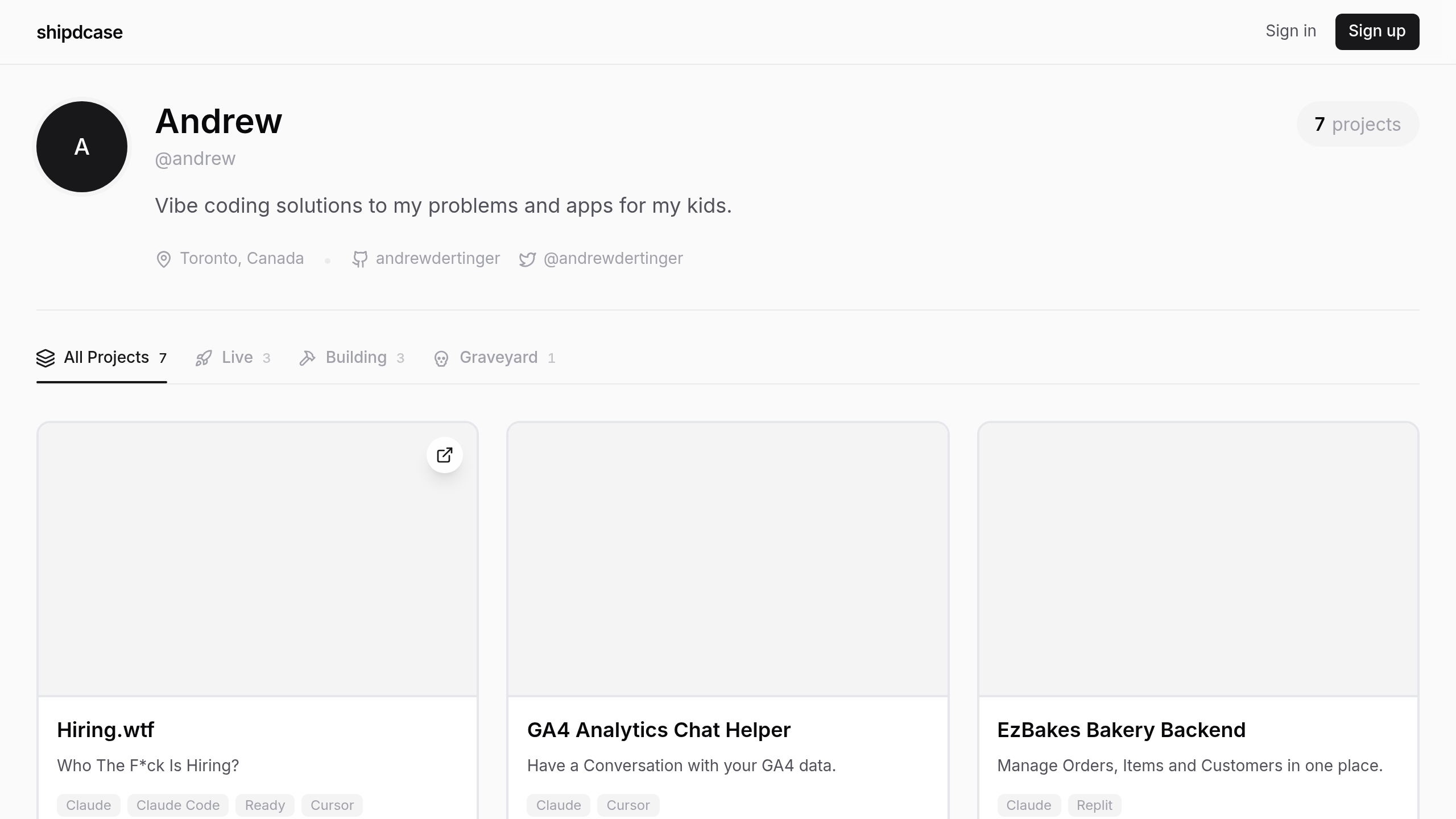1456x819 pixels.
Task: Select the Building projects tab
Action: click(x=355, y=358)
